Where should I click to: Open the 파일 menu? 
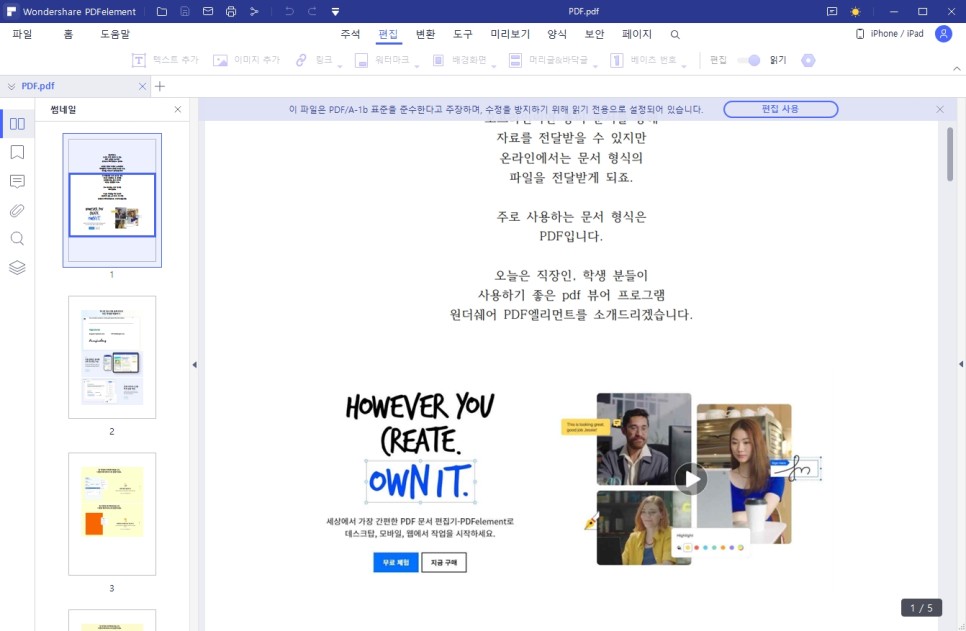click(22, 34)
